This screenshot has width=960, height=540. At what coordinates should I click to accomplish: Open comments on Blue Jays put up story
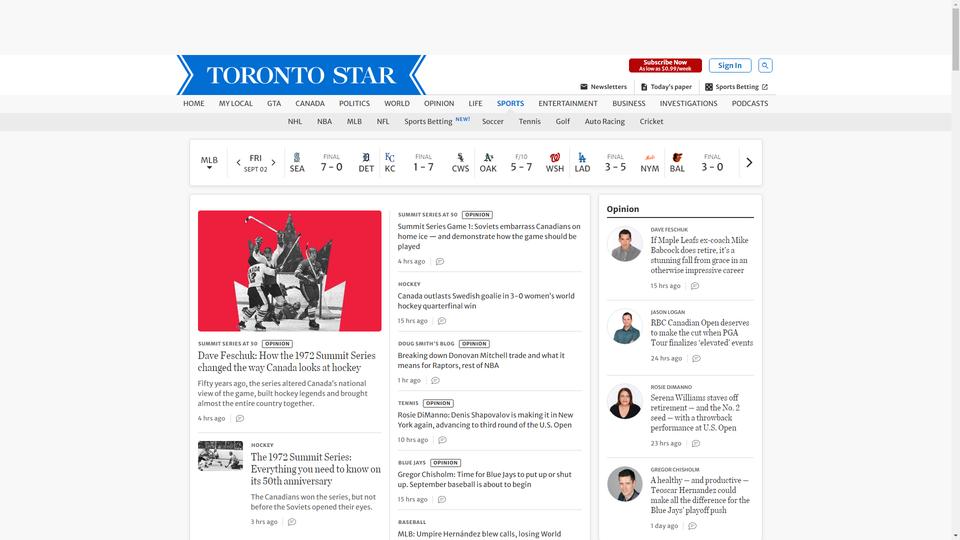[441, 499]
